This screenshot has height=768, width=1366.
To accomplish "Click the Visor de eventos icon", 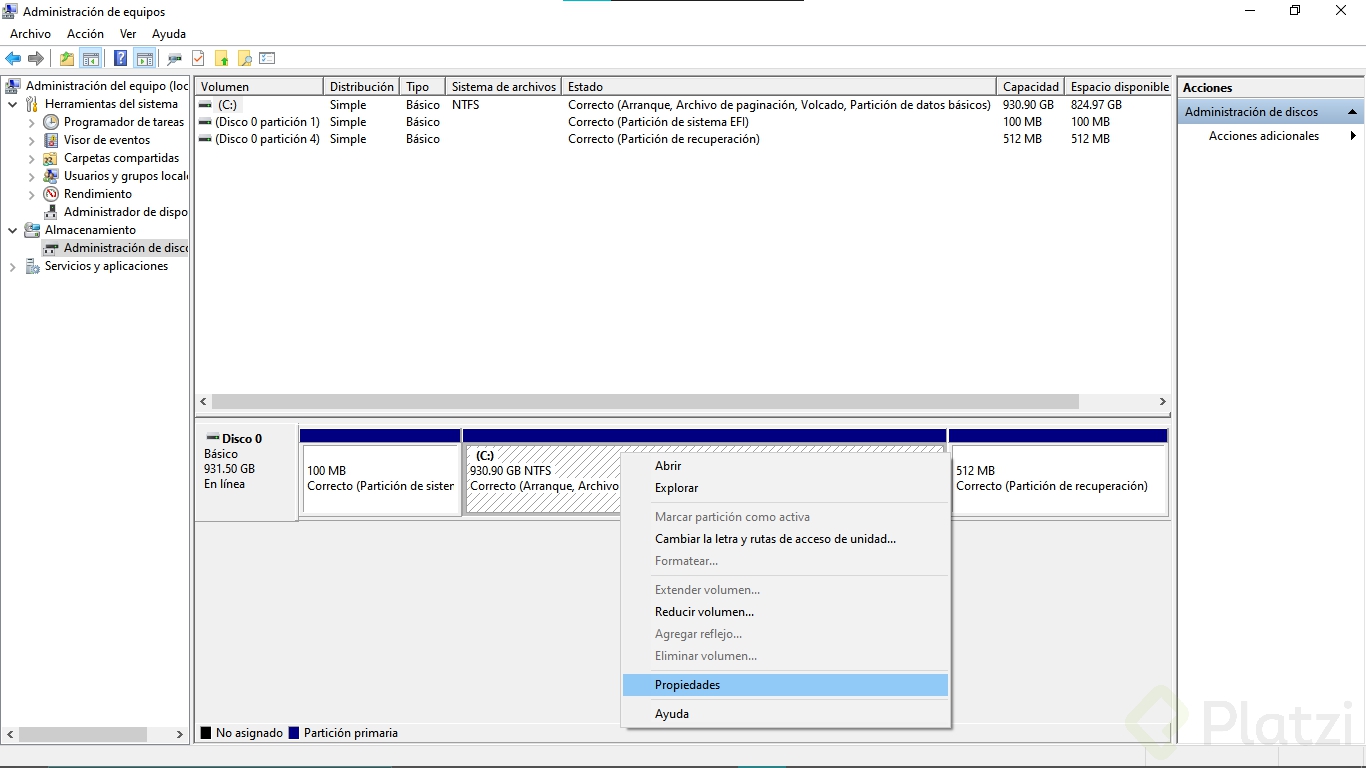I will pos(51,140).
